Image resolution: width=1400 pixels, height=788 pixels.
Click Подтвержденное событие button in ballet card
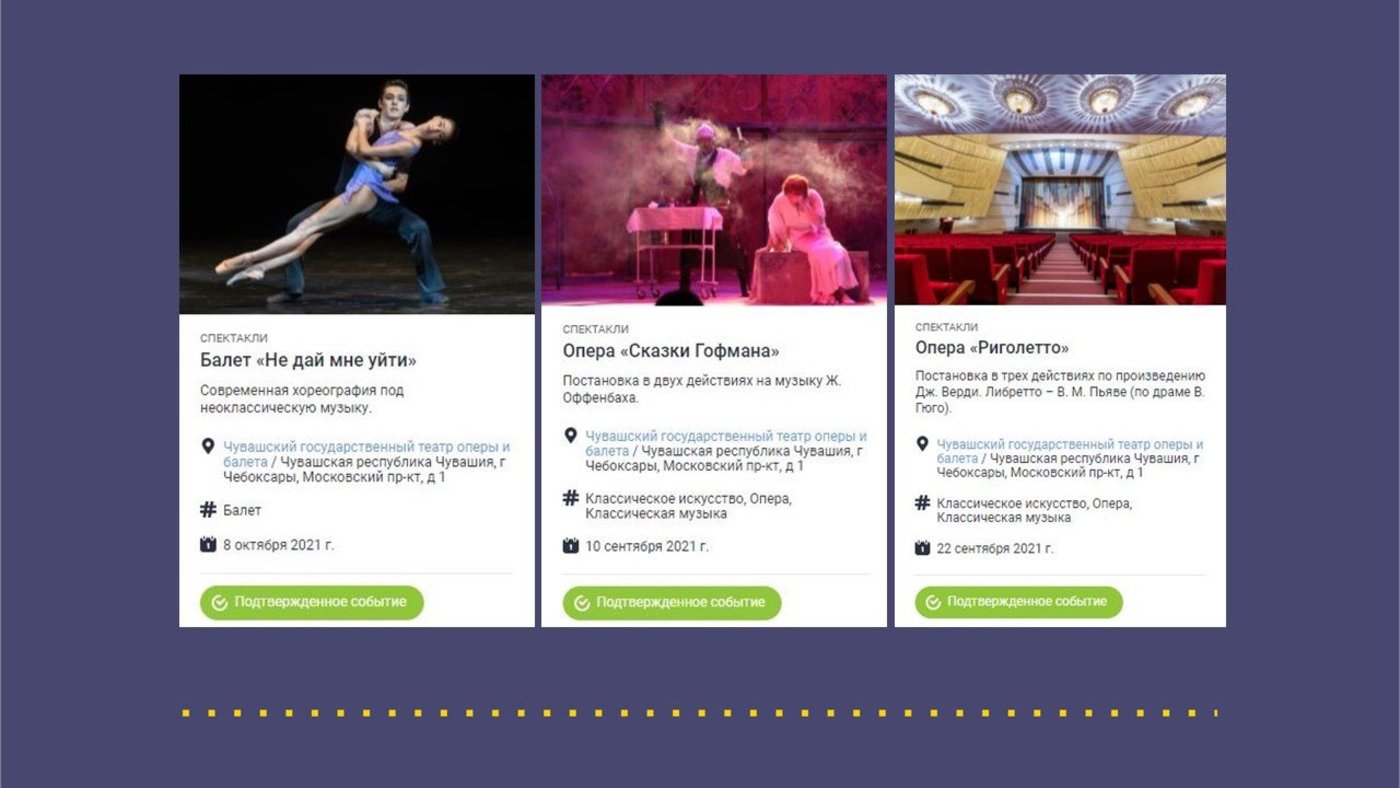(x=312, y=603)
